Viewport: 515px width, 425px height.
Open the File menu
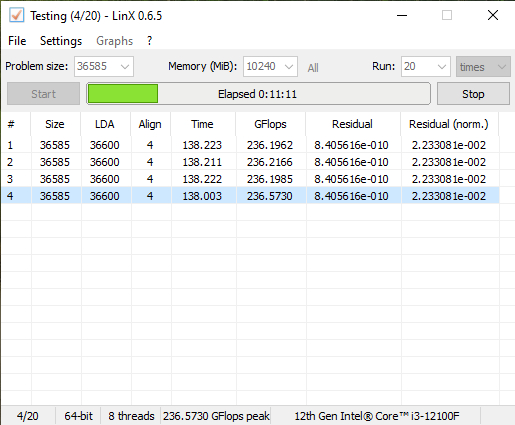(17, 41)
